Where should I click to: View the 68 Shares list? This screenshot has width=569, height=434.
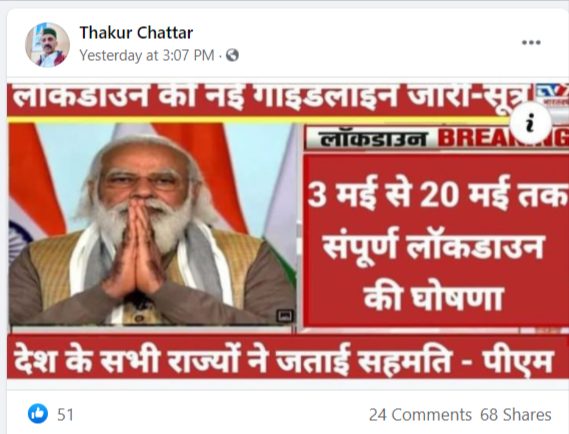pos(516,415)
